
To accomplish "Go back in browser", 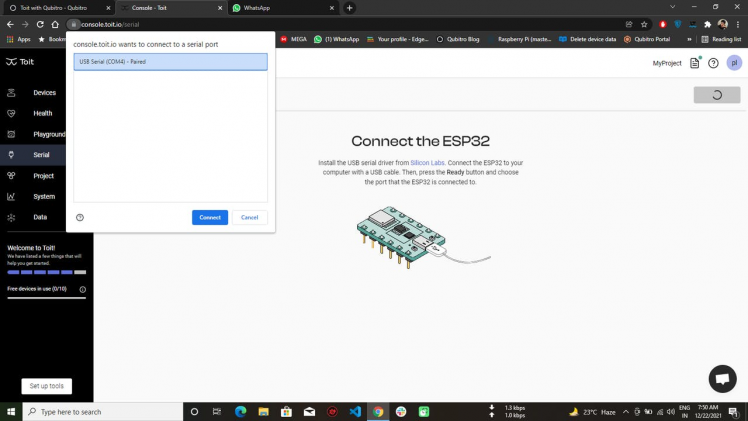I will [x=10, y=24].
